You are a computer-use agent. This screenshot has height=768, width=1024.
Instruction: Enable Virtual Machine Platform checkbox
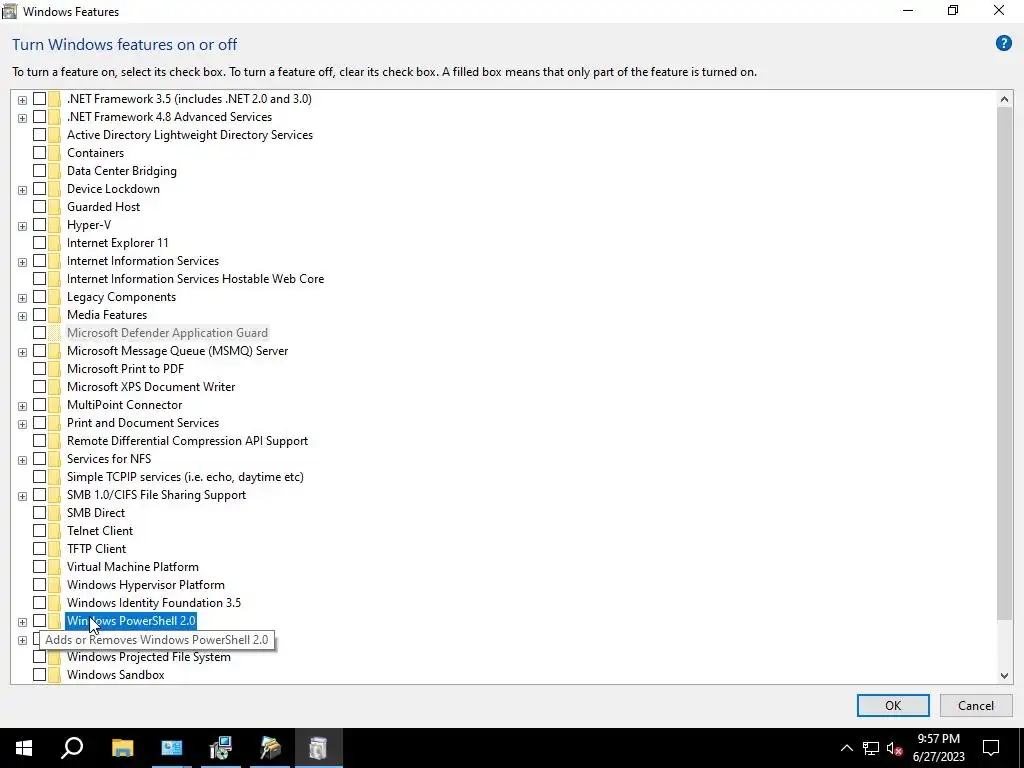click(39, 567)
